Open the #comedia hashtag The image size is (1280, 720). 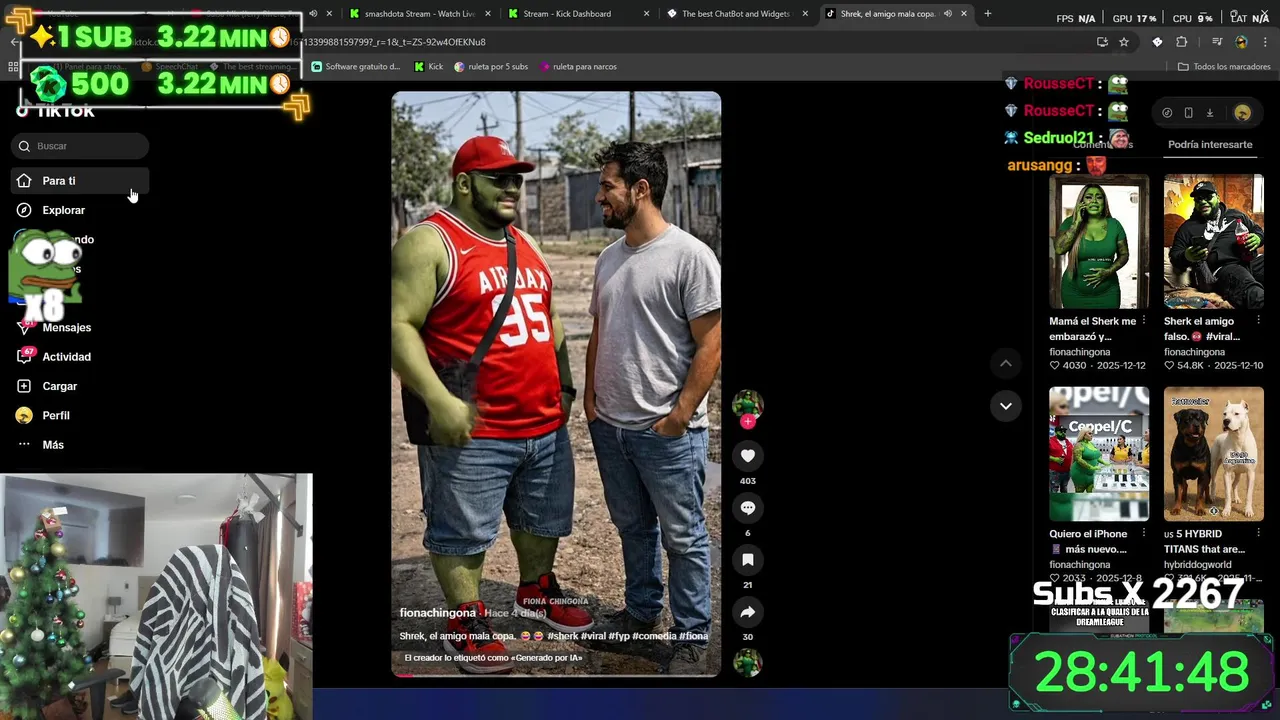654,636
